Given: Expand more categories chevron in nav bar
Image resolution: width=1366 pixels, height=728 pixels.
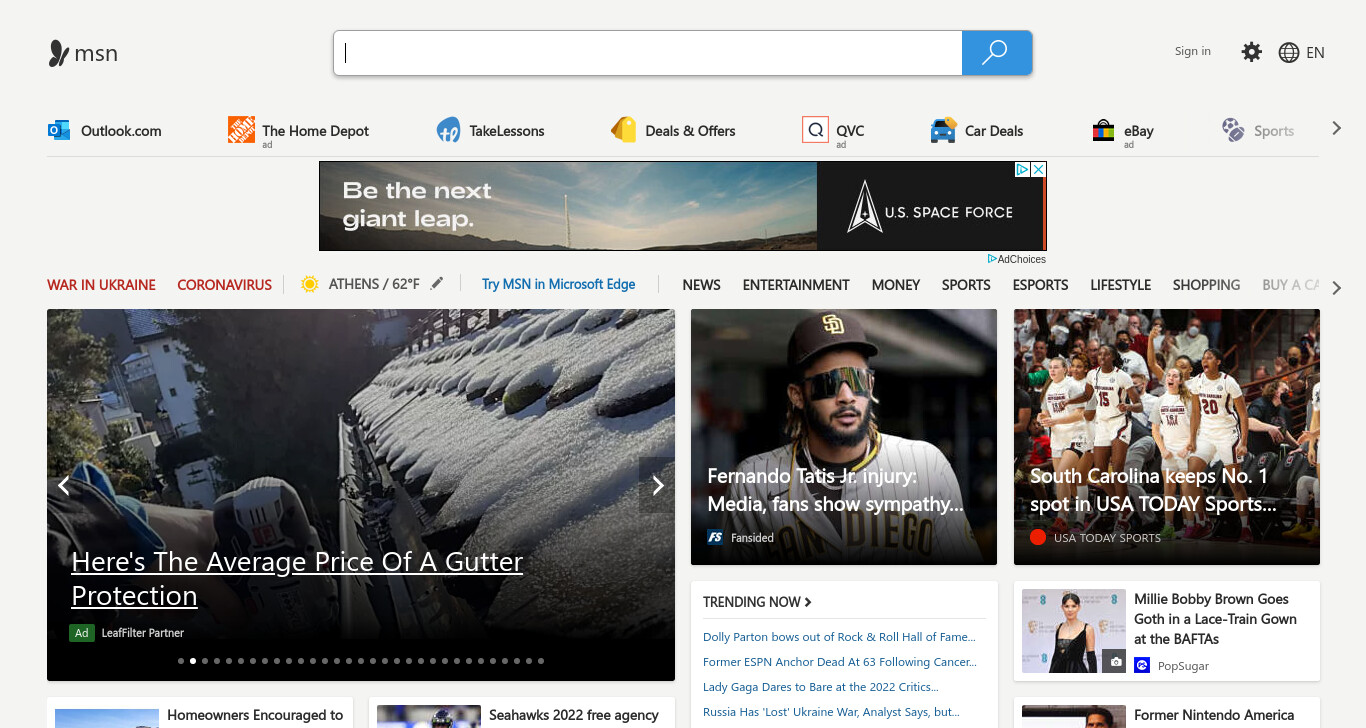Looking at the screenshot, I should [1338, 287].
